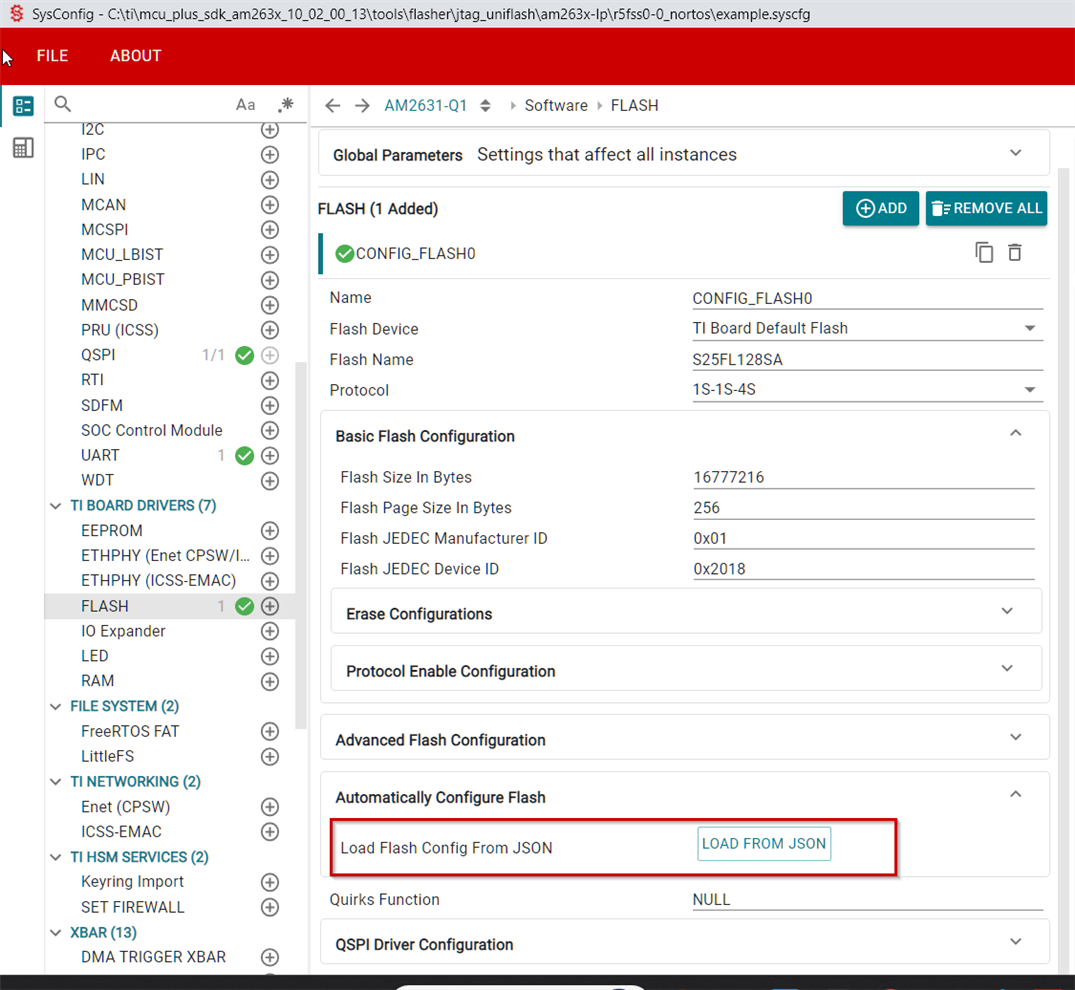Open AM2631-Q1 device selector
The image size is (1075, 990).
(437, 106)
